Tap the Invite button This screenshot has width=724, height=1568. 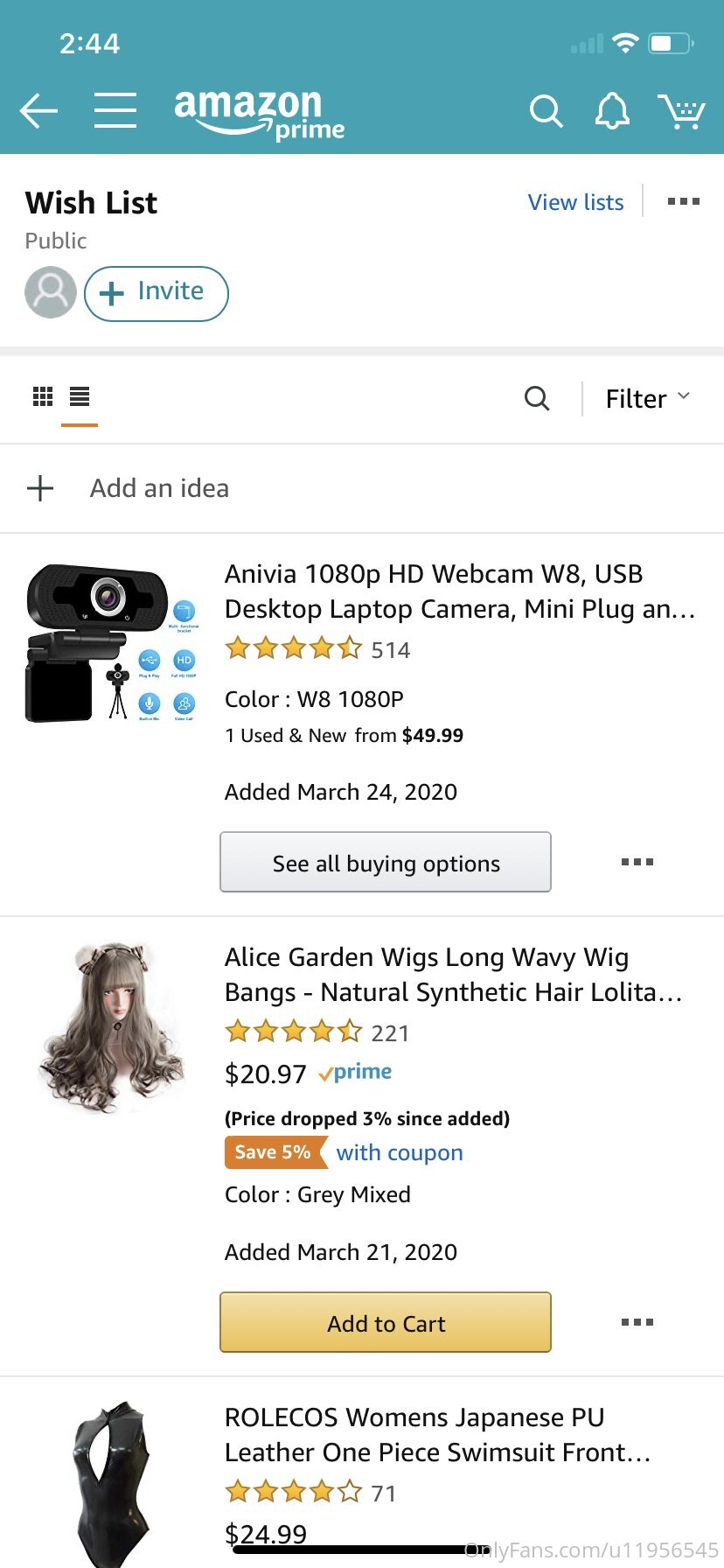pyautogui.click(x=157, y=293)
